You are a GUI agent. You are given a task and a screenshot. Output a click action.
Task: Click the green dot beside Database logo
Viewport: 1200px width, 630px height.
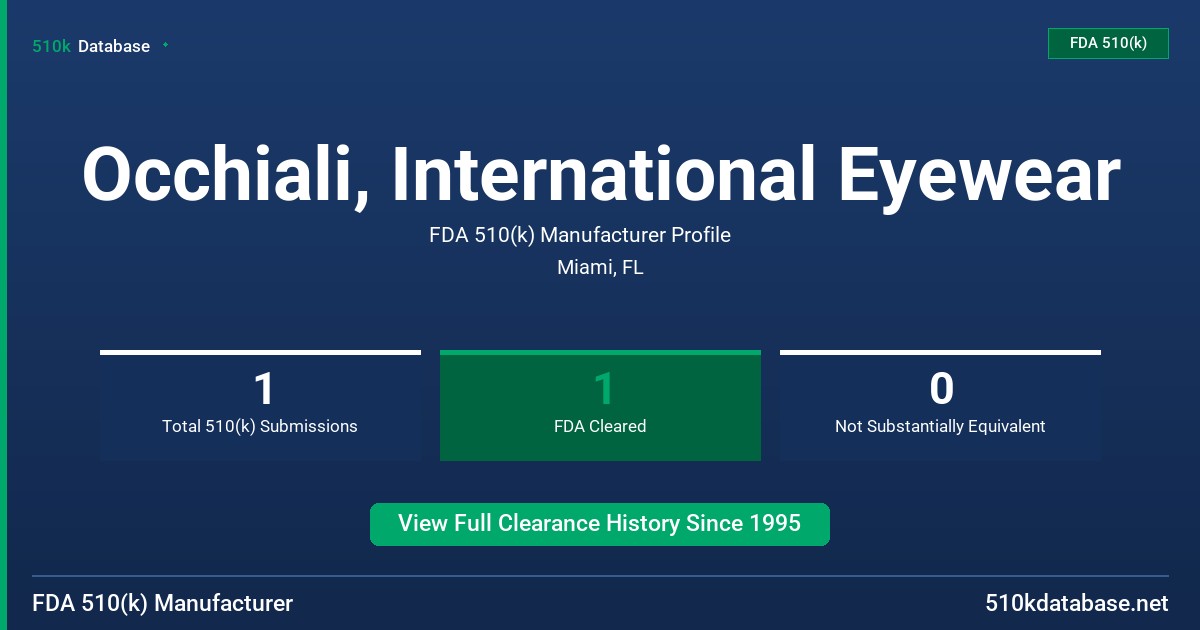click(x=165, y=45)
